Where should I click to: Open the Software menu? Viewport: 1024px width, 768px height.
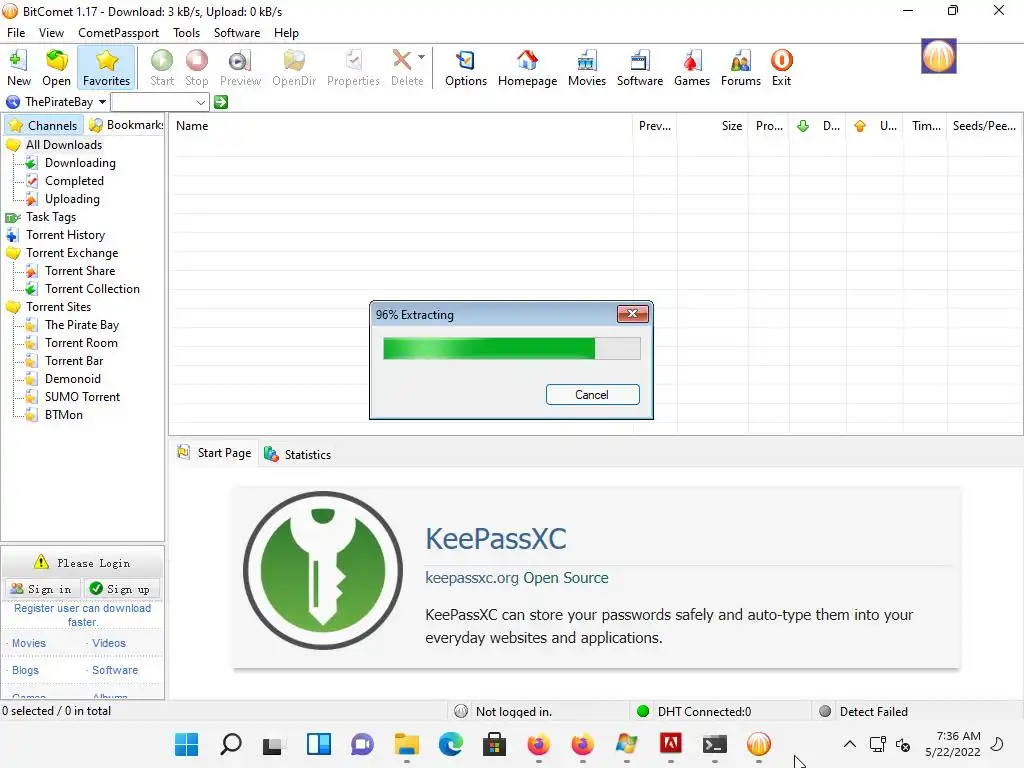pyautogui.click(x=236, y=33)
